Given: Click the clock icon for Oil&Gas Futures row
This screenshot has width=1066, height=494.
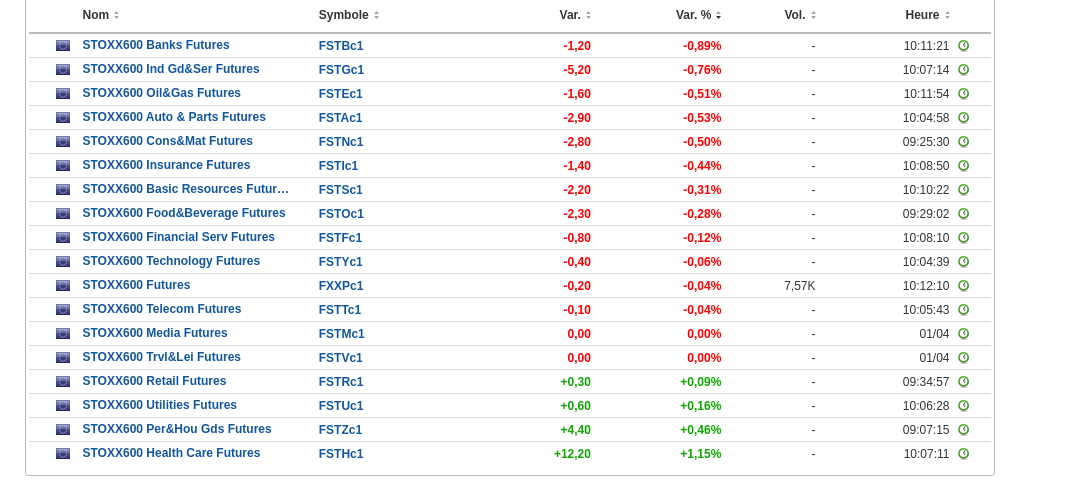Looking at the screenshot, I should (x=963, y=94).
